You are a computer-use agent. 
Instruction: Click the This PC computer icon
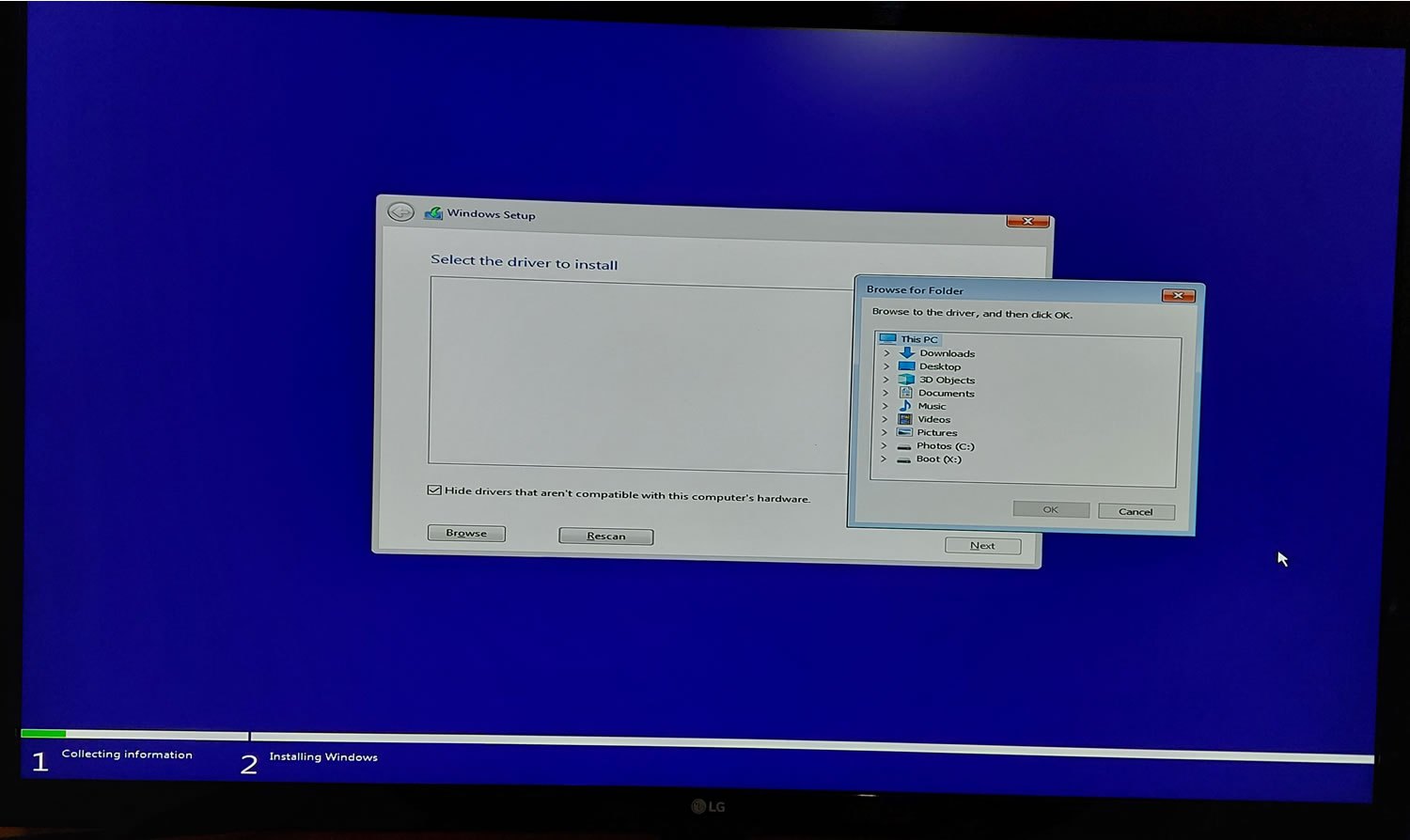coord(887,338)
